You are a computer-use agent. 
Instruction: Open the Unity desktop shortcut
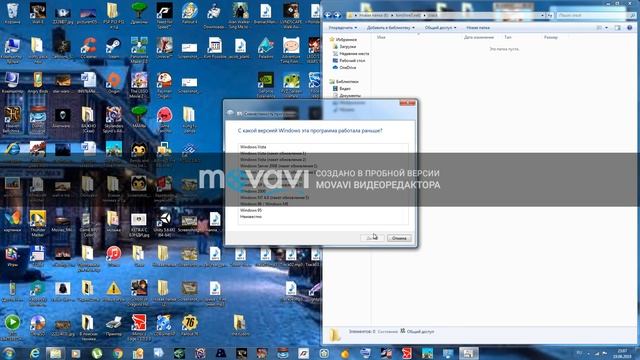pos(164,223)
